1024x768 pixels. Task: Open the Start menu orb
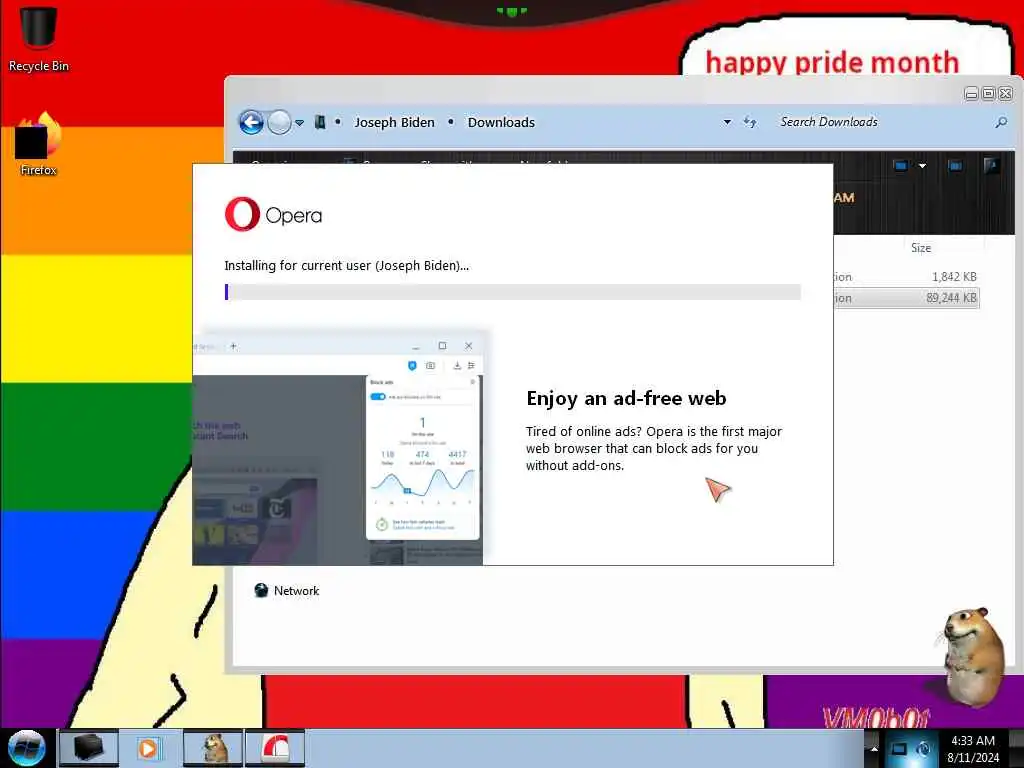(x=26, y=748)
